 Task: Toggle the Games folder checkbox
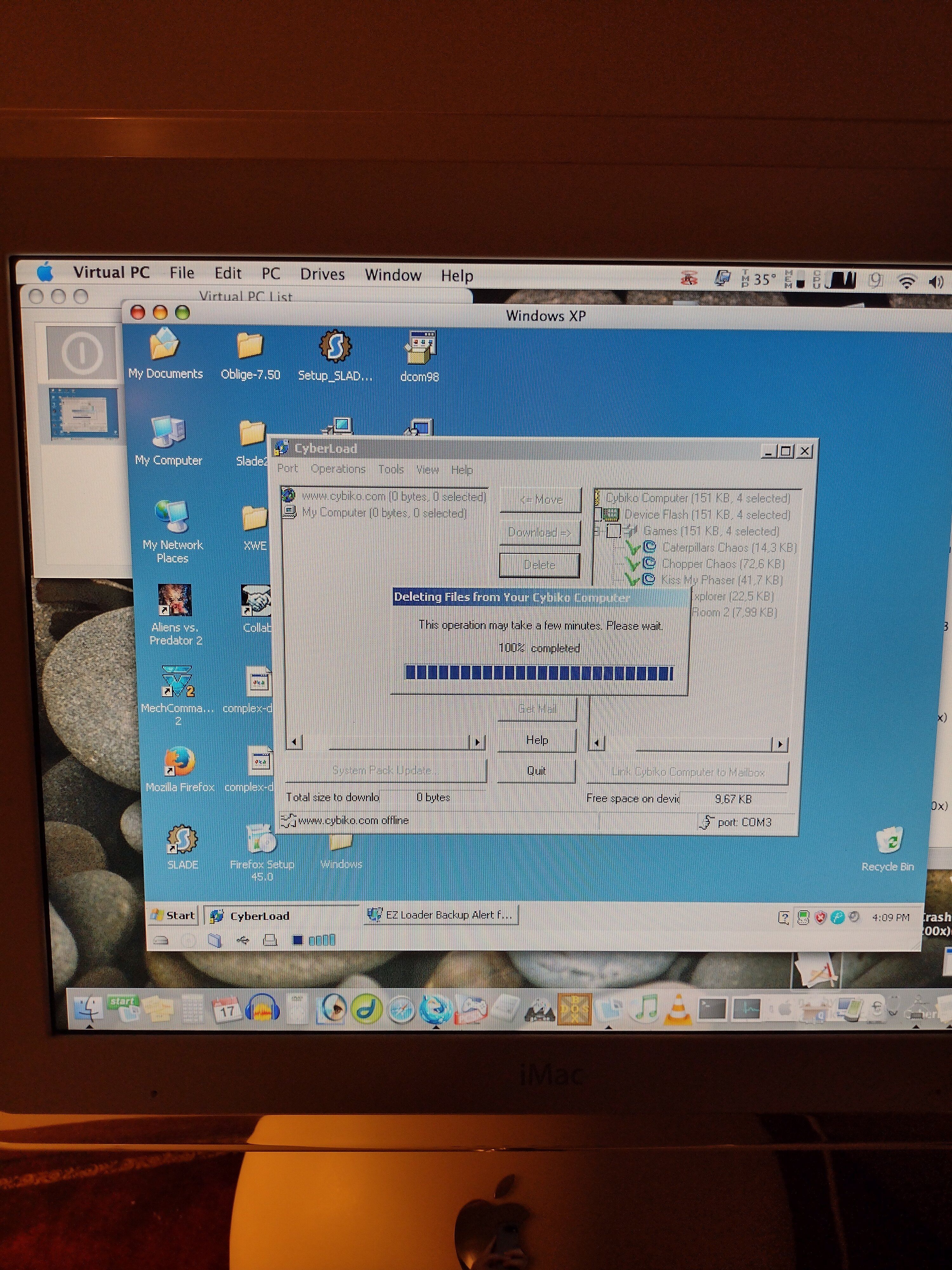click(613, 531)
